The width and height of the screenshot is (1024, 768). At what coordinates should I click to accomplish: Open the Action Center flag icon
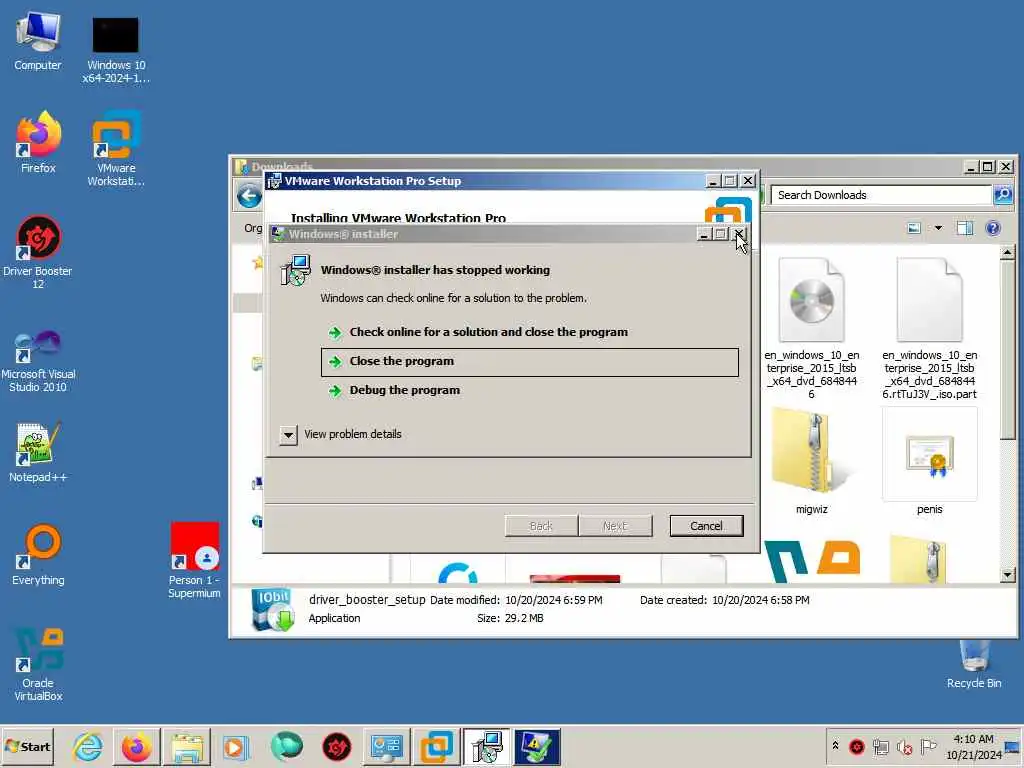pyautogui.click(x=928, y=746)
